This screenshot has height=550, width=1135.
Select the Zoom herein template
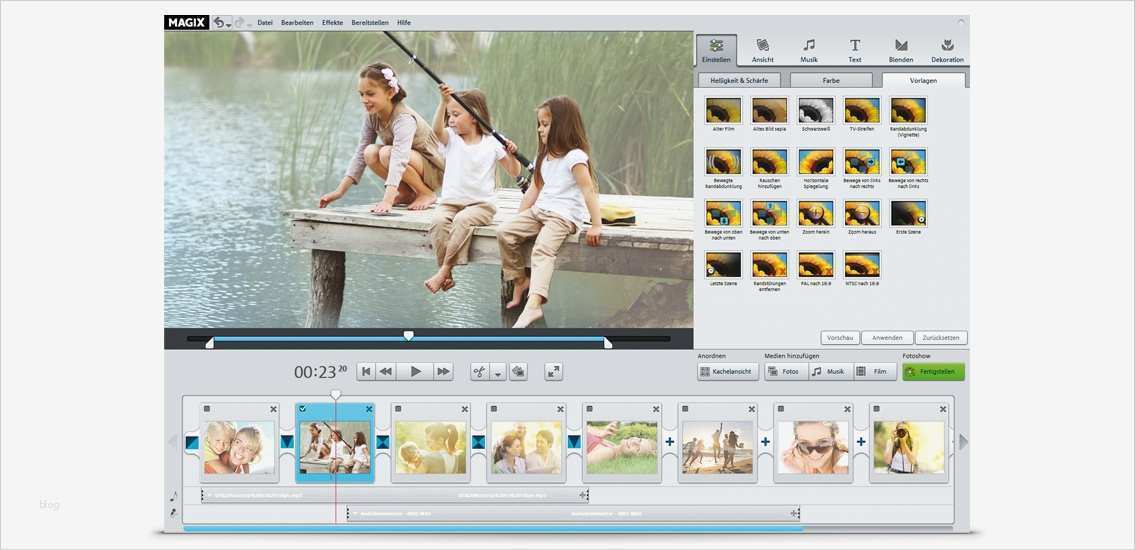[815, 213]
